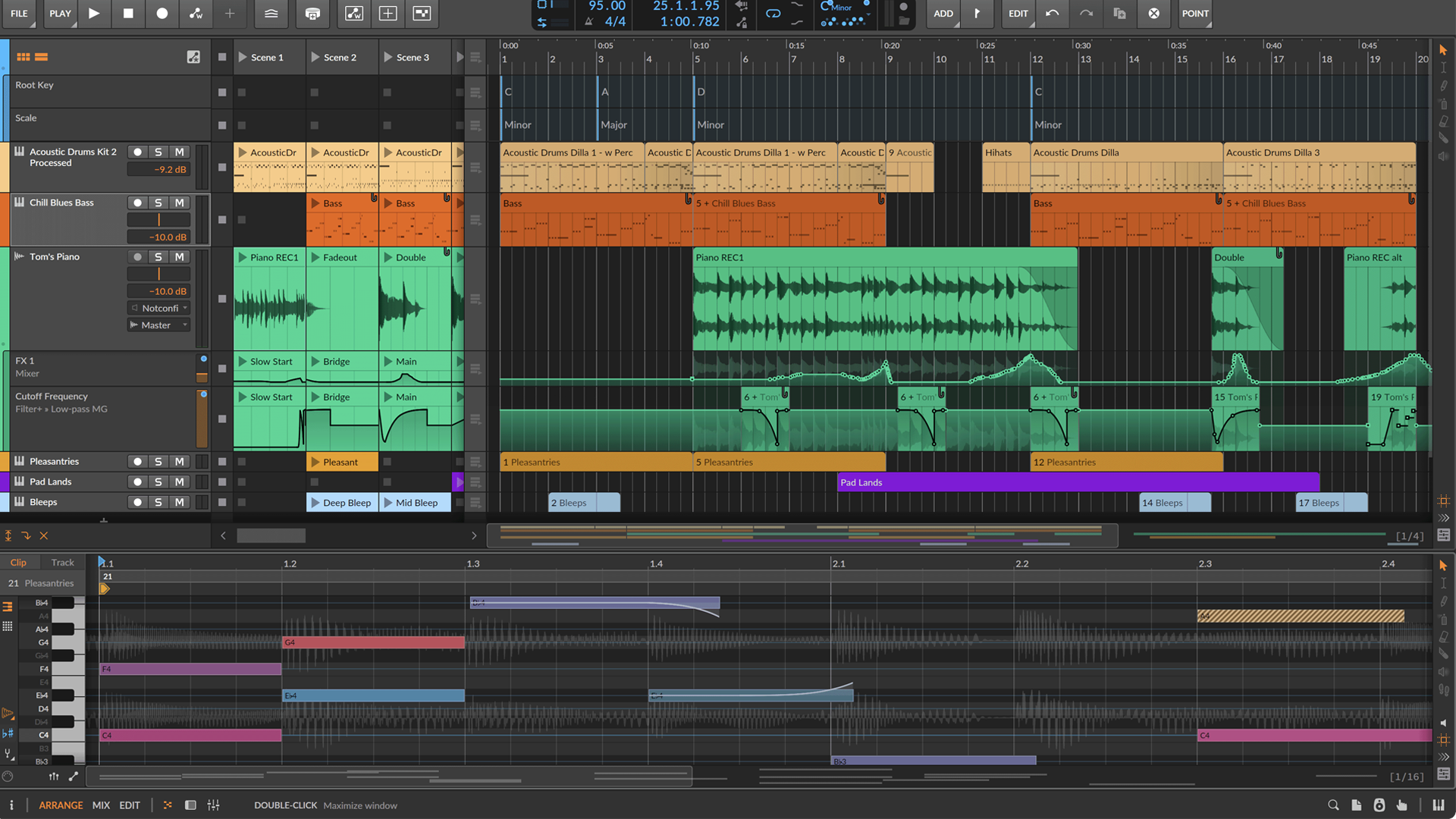This screenshot has width=1456, height=819.
Task: Click the info inspector icon bottom left
Action: point(11,805)
